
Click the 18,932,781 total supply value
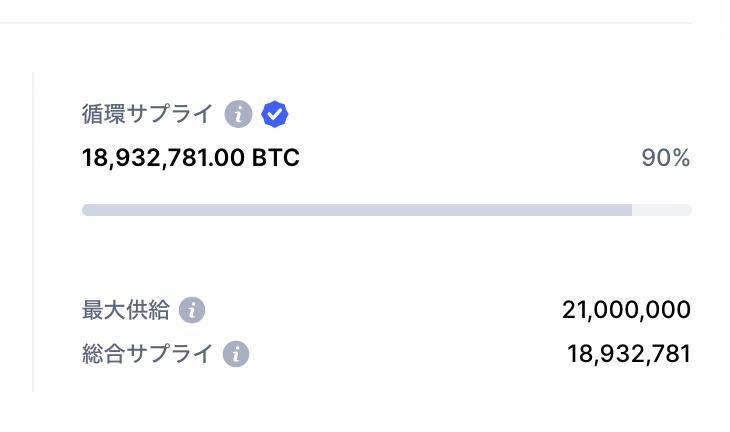[x=629, y=354]
